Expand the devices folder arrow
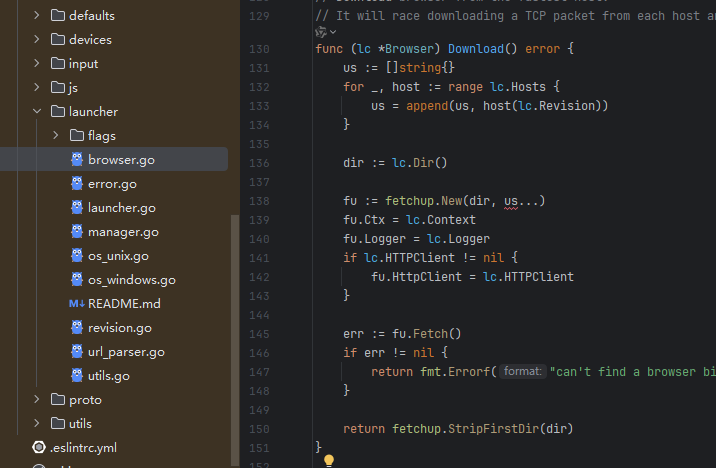The image size is (716, 468). (36, 40)
